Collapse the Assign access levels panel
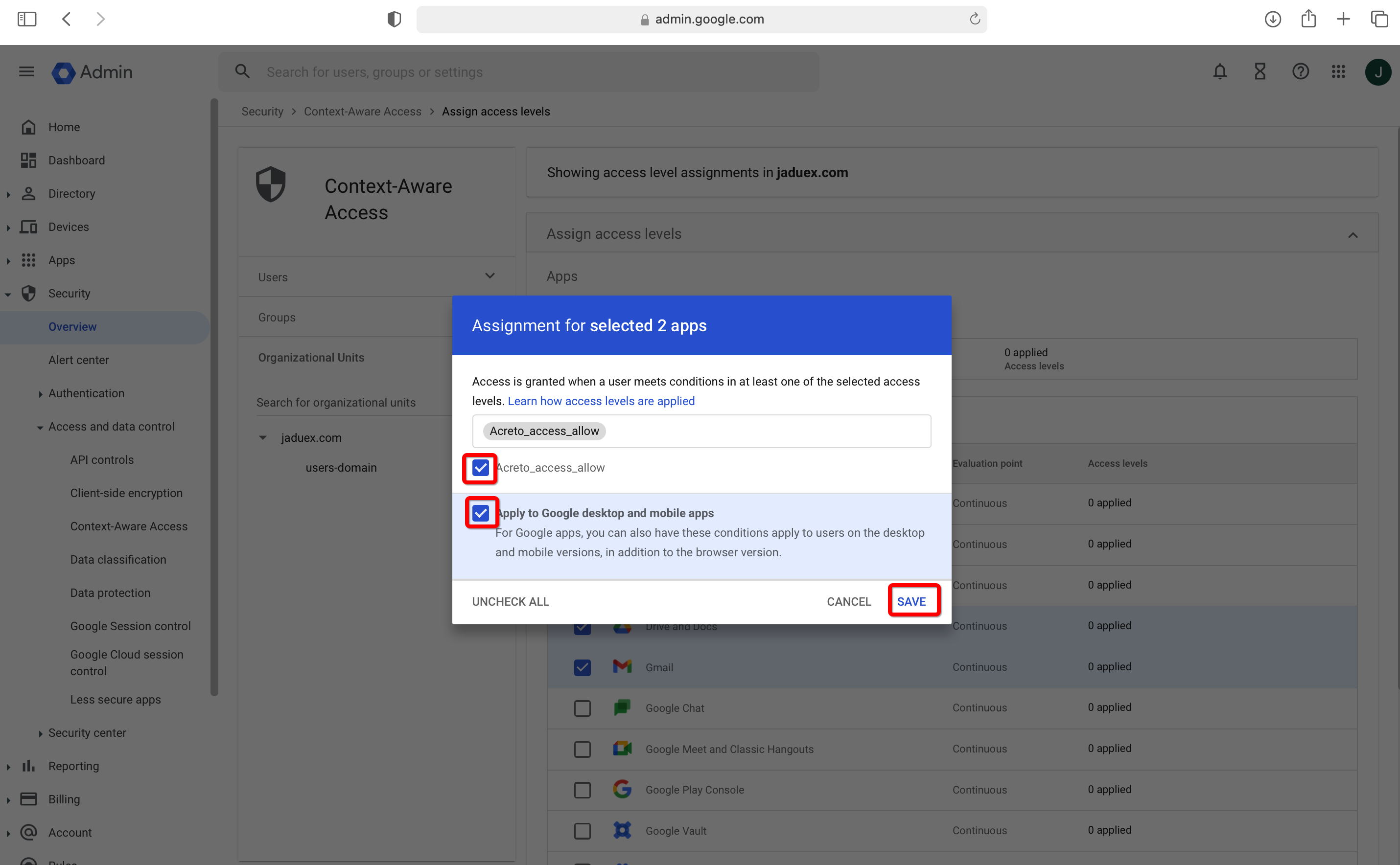Screen dimensions: 1400x865 coord(1353,234)
